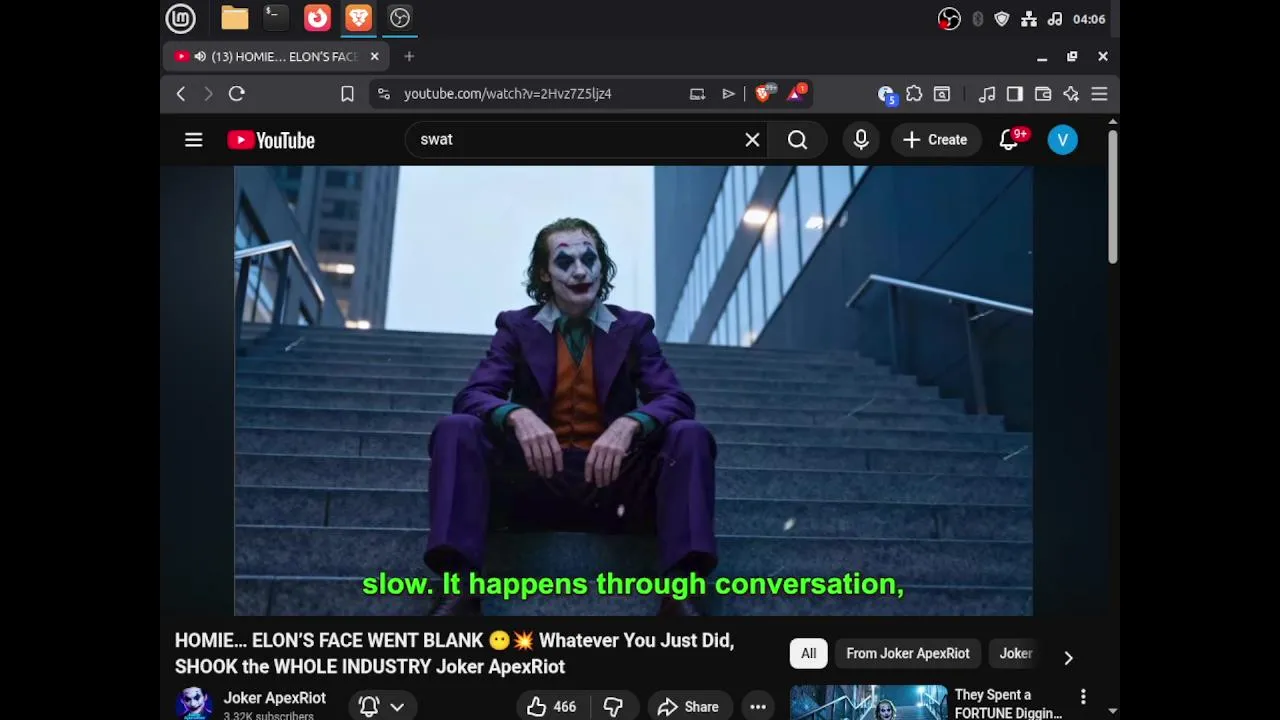Click the video title HOMIE ELON'S FACE WENT BLANK
Image resolution: width=1280 pixels, height=720 pixels.
(x=455, y=653)
